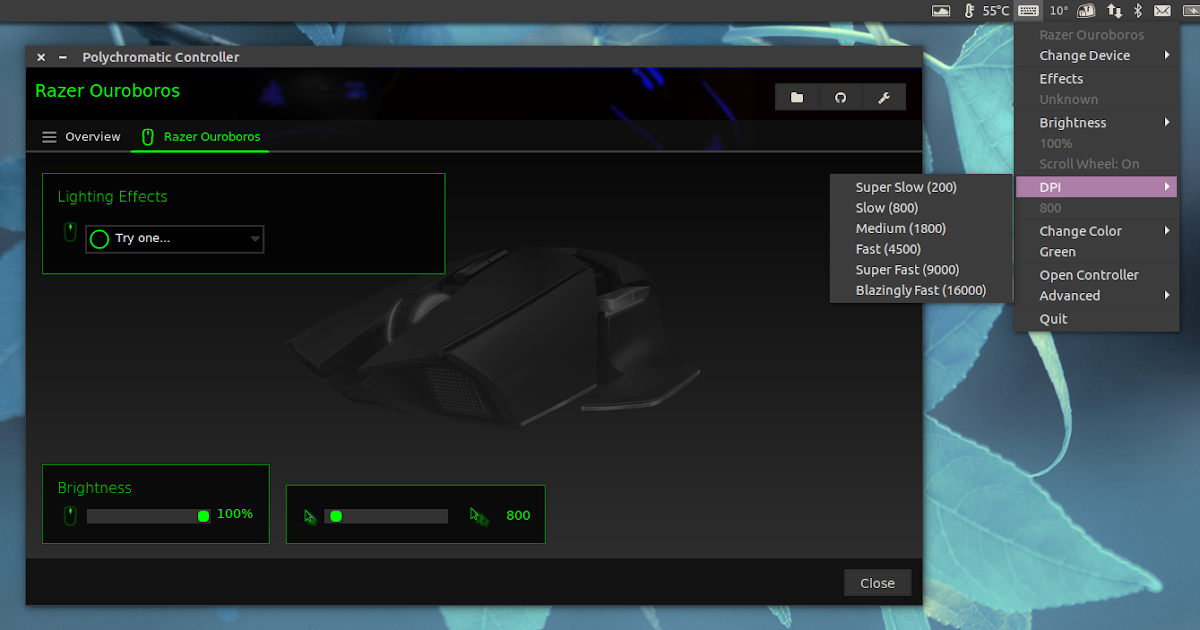Select Slow (800) DPI option
1200x630 pixels.
(x=886, y=207)
